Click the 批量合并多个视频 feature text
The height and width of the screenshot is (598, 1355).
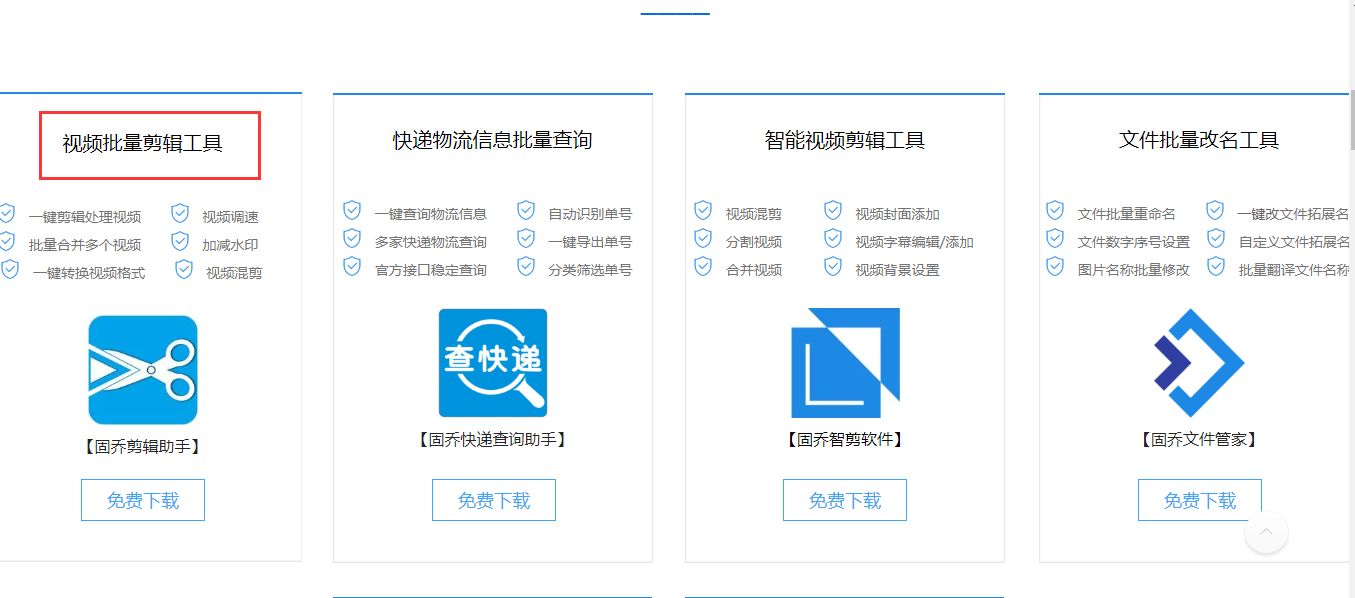click(85, 245)
